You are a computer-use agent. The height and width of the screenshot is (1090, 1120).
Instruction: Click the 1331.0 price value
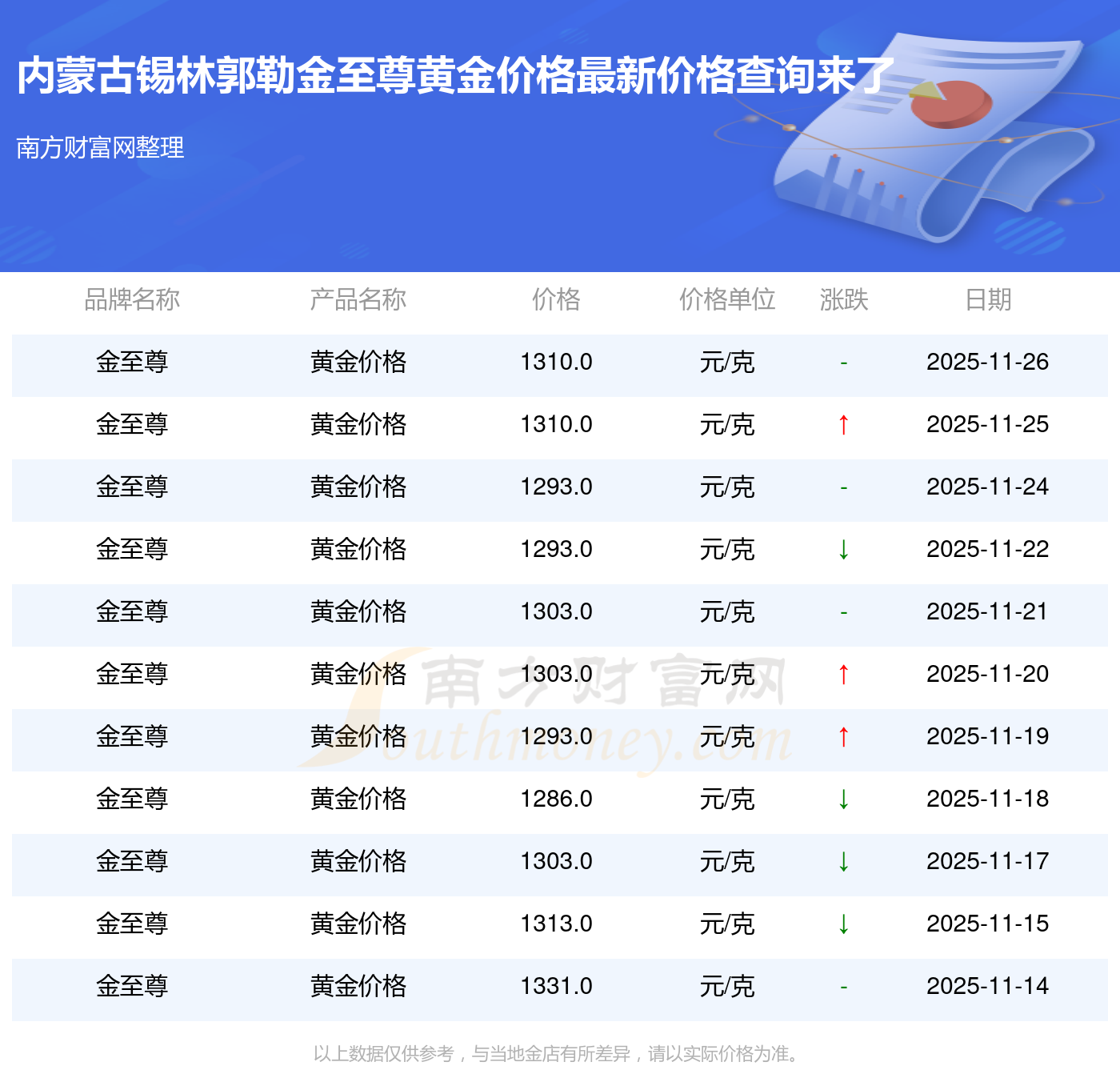click(x=556, y=987)
